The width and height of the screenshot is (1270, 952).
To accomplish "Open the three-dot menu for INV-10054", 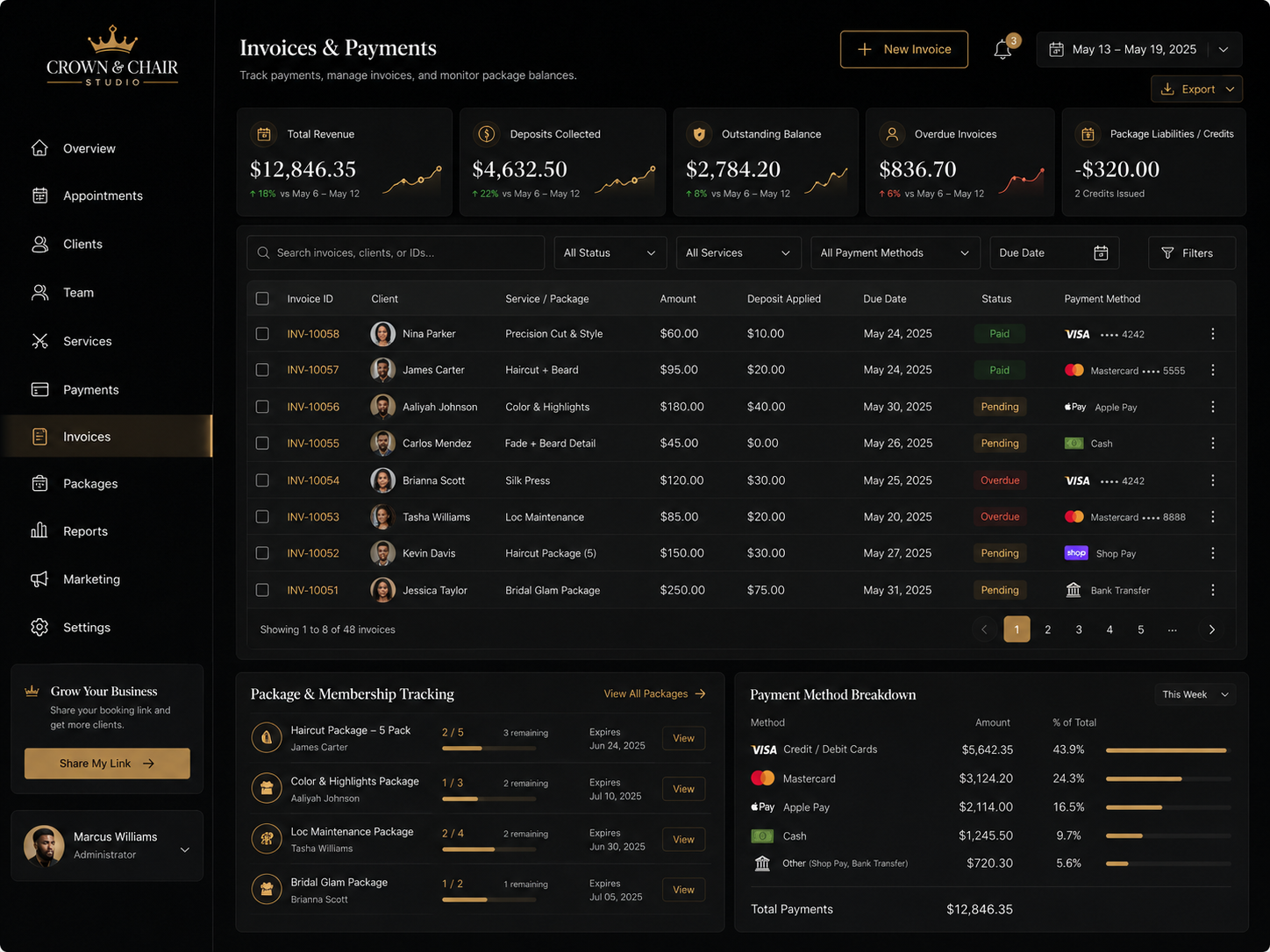I will coord(1213,480).
